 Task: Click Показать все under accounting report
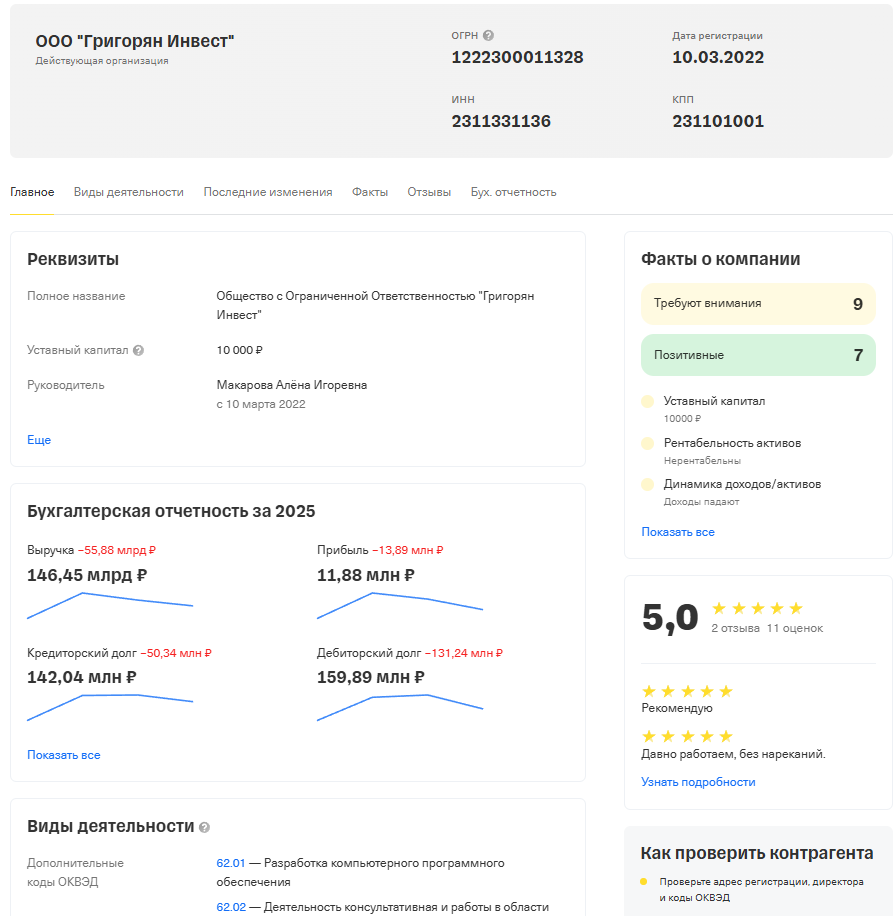64,755
